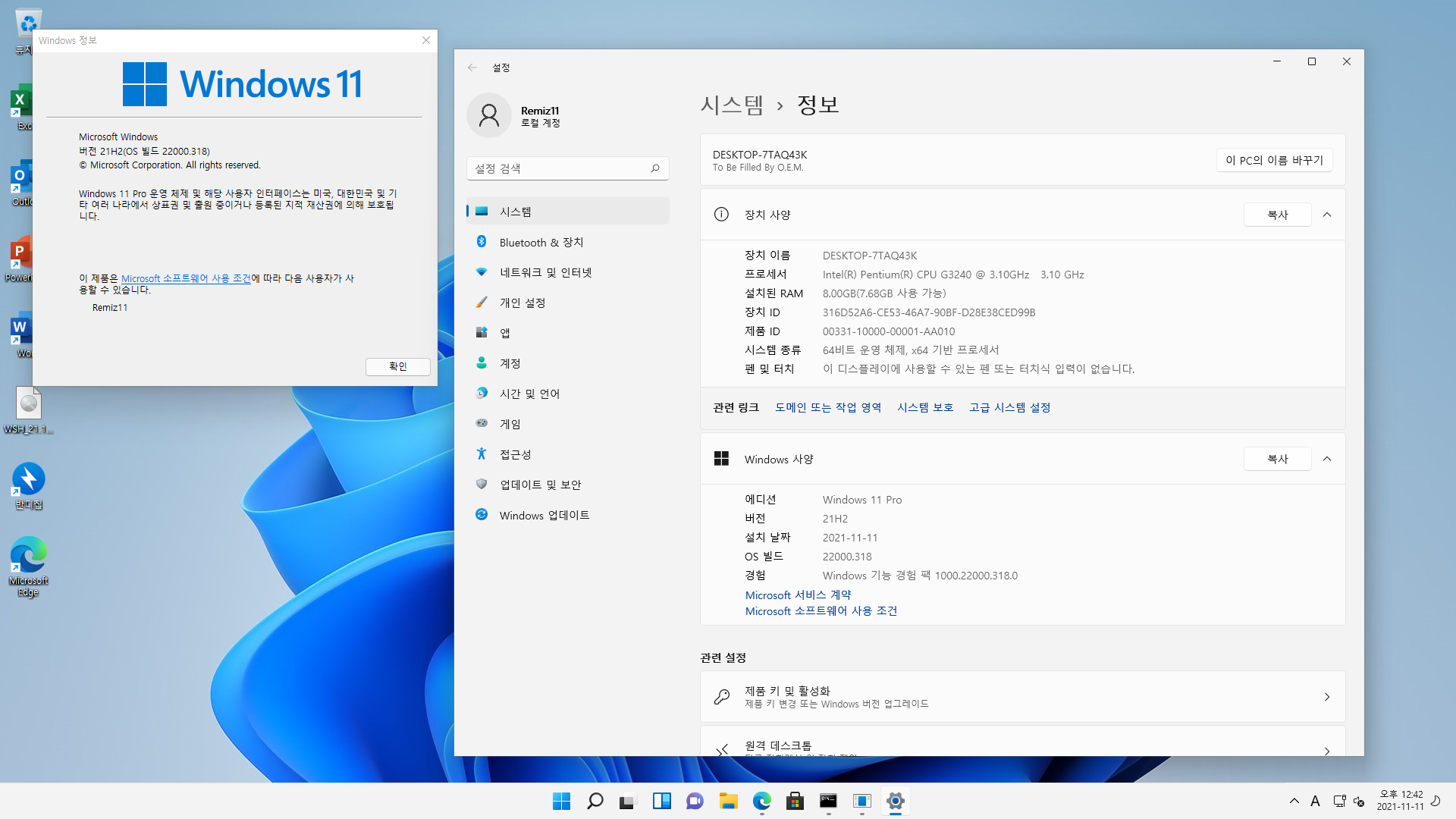Open 제품 키 및 활성화 chevron
Image resolution: width=1456 pixels, height=819 pixels.
point(1327,697)
